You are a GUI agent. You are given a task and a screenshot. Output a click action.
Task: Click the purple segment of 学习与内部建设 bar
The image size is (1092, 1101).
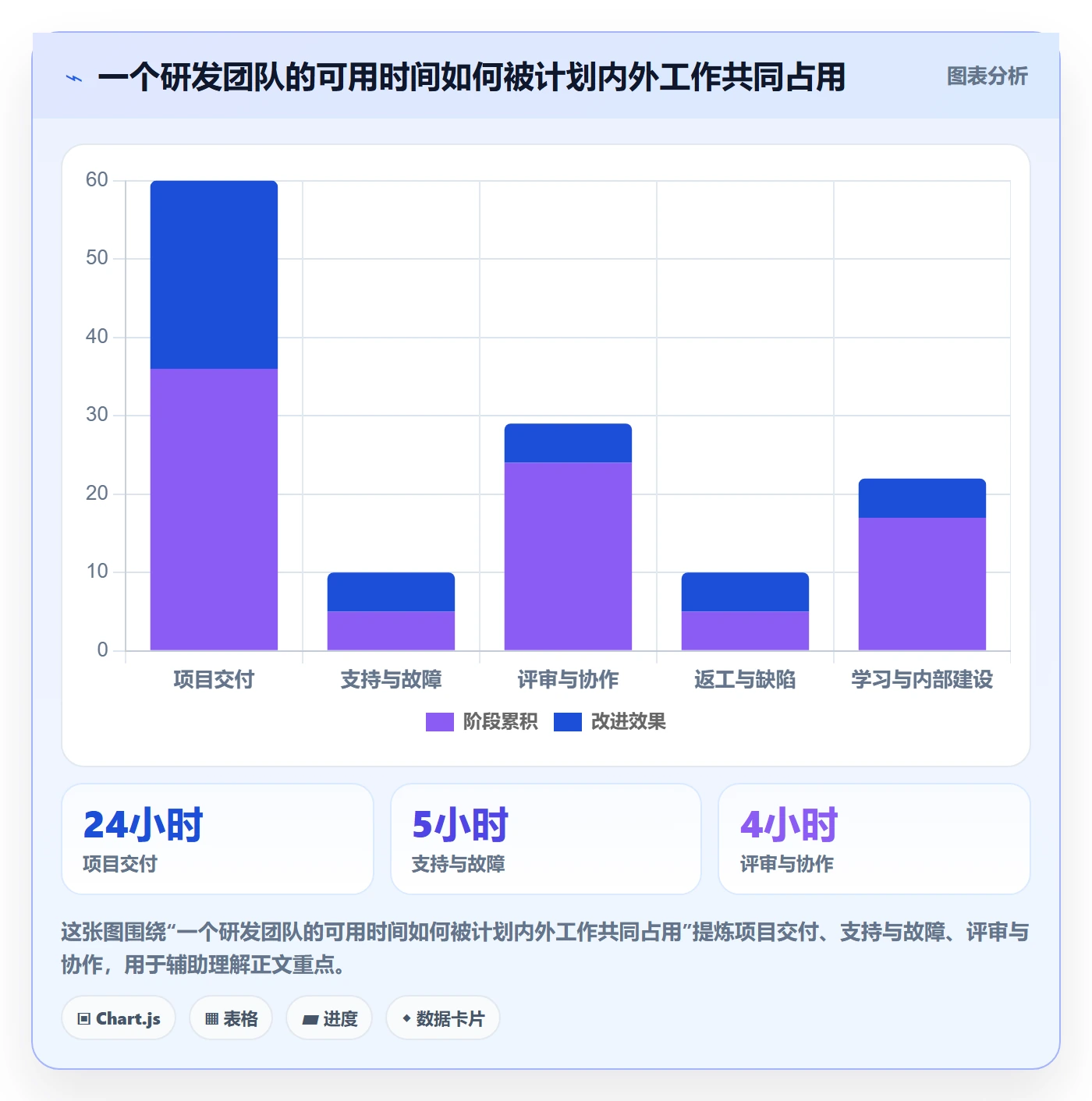click(922, 584)
